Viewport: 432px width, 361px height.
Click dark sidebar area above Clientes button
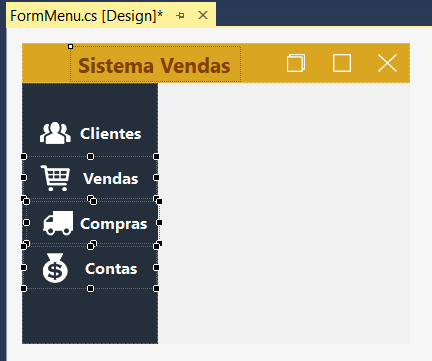(x=90, y=100)
